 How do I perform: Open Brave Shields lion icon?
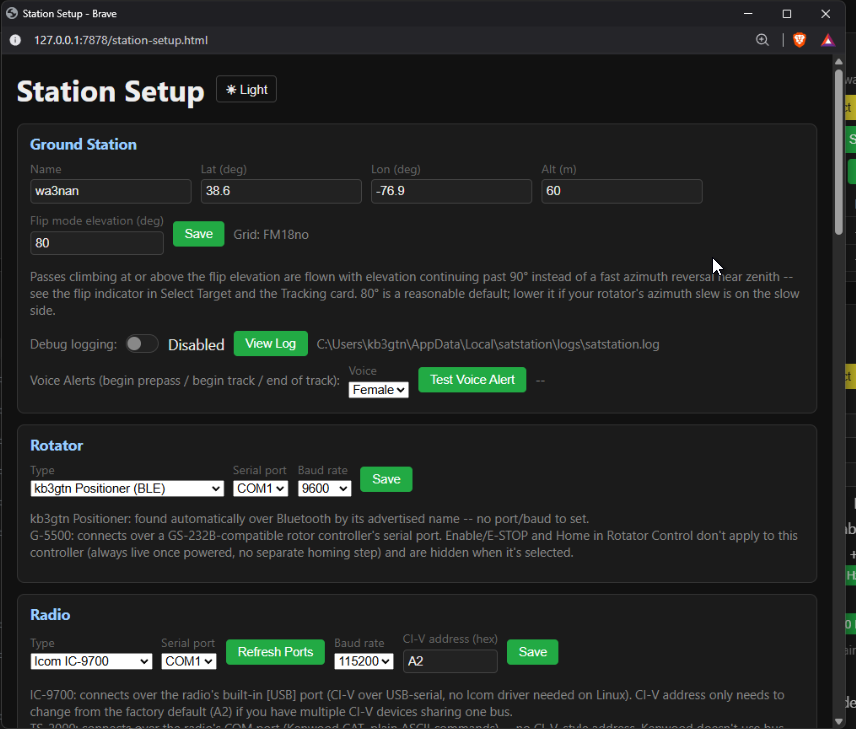pyautogui.click(x=799, y=40)
